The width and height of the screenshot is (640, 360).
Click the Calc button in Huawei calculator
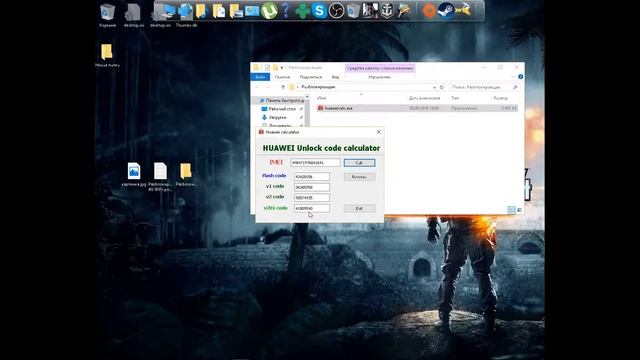click(x=359, y=163)
